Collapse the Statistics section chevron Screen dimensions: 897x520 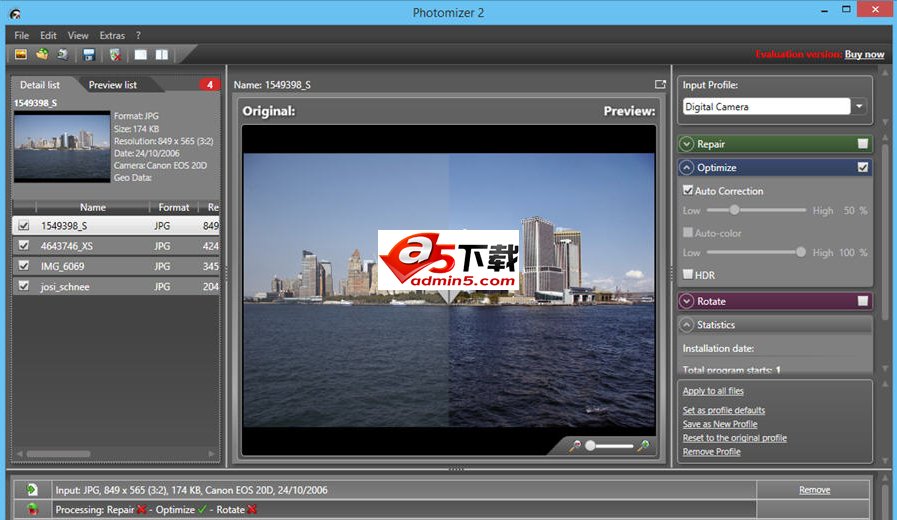click(686, 324)
